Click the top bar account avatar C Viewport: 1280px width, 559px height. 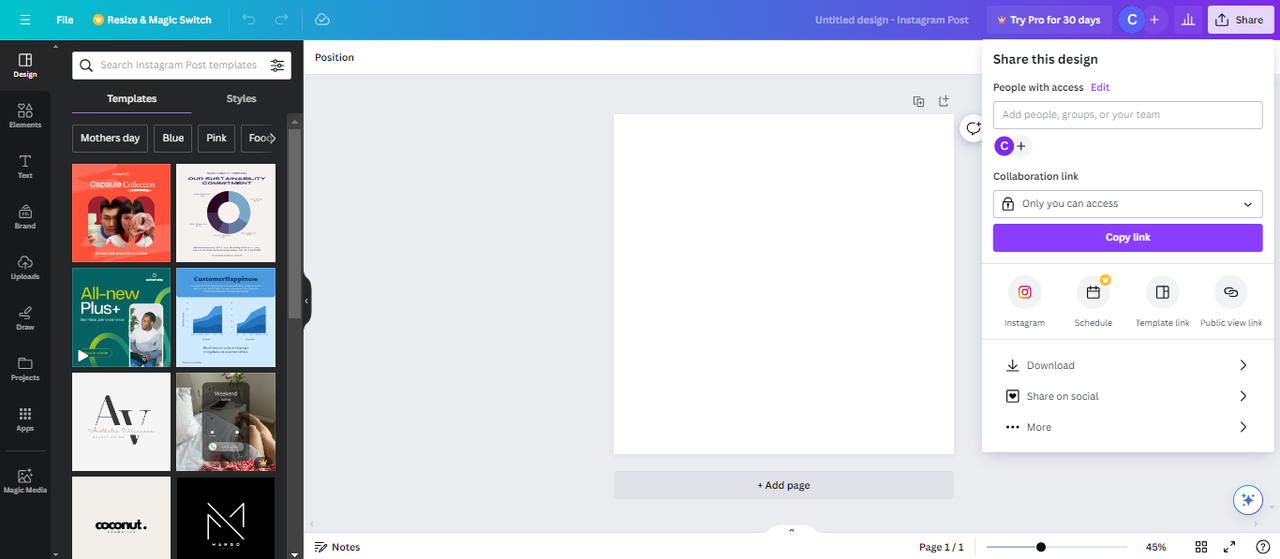coord(1131,20)
